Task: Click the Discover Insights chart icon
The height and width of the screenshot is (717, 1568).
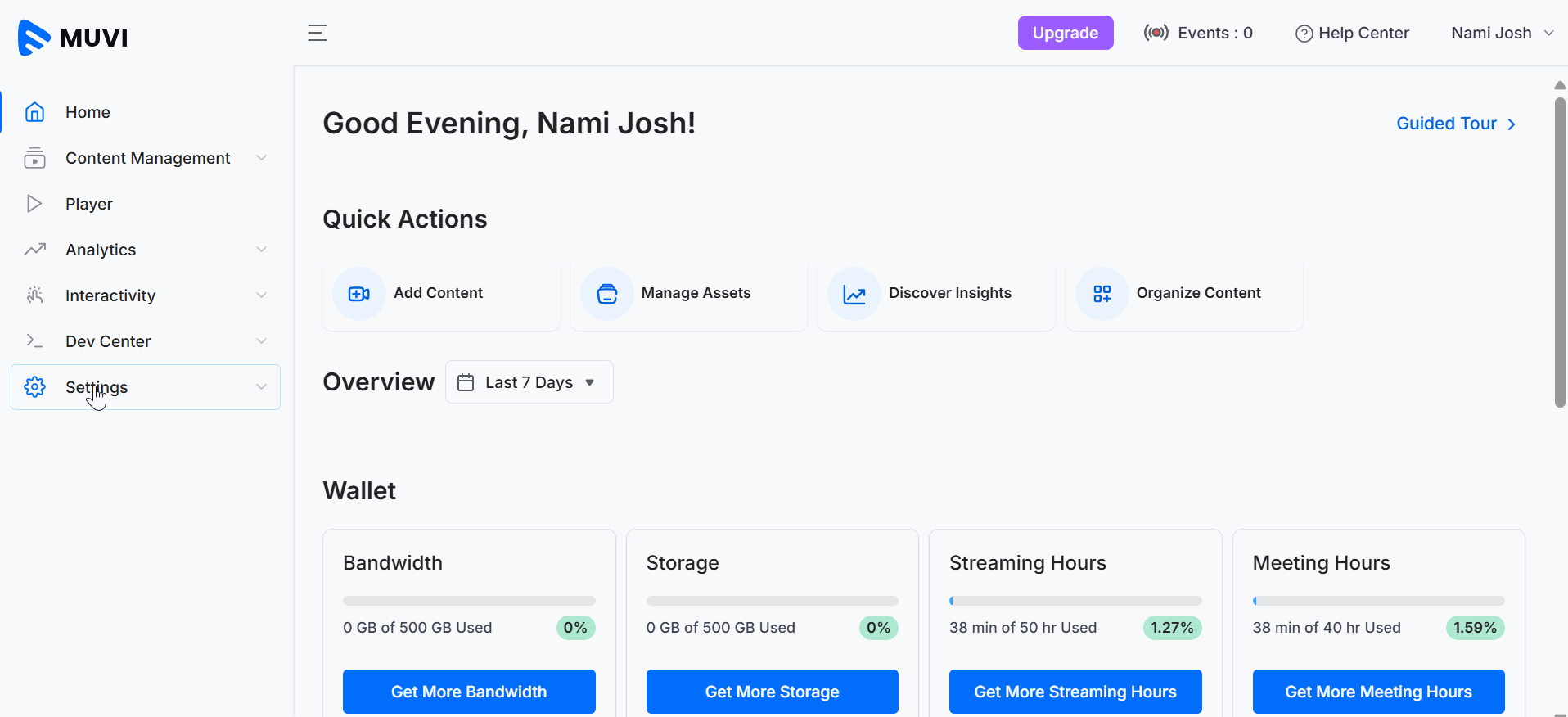Action: coord(854,294)
